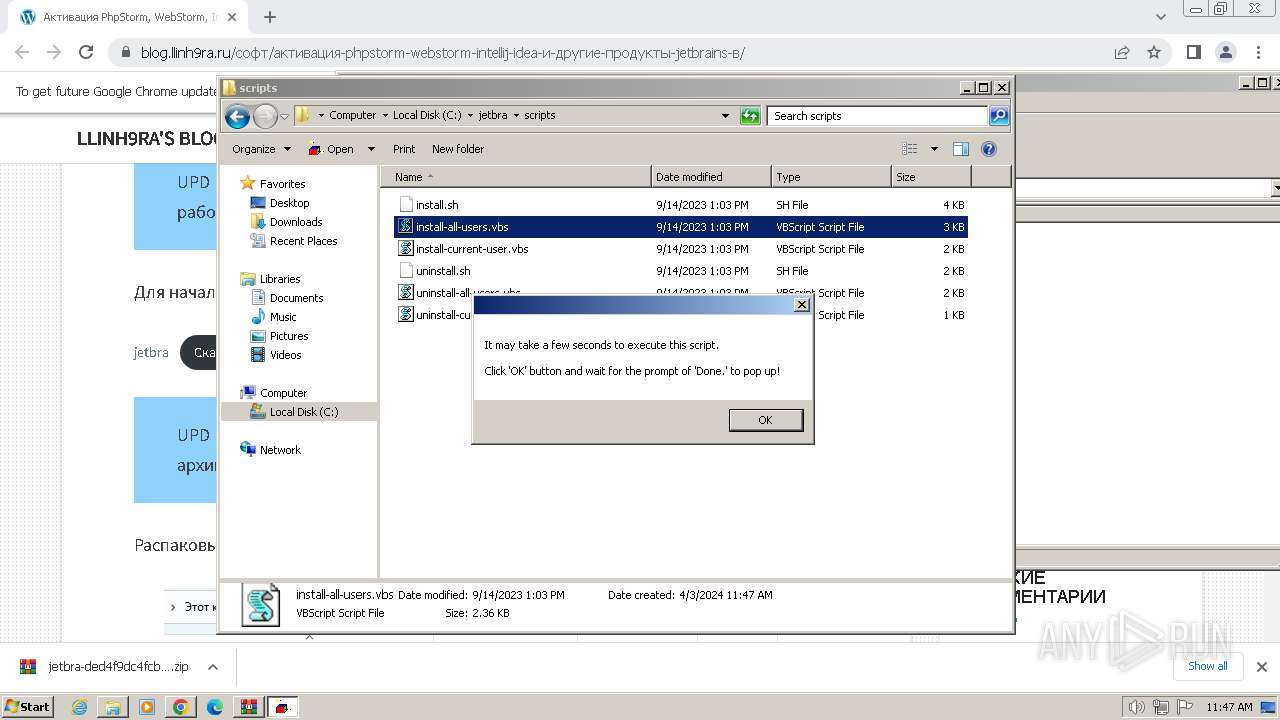Open jetbra zip download options chevron
The height and width of the screenshot is (720, 1280).
[212, 667]
